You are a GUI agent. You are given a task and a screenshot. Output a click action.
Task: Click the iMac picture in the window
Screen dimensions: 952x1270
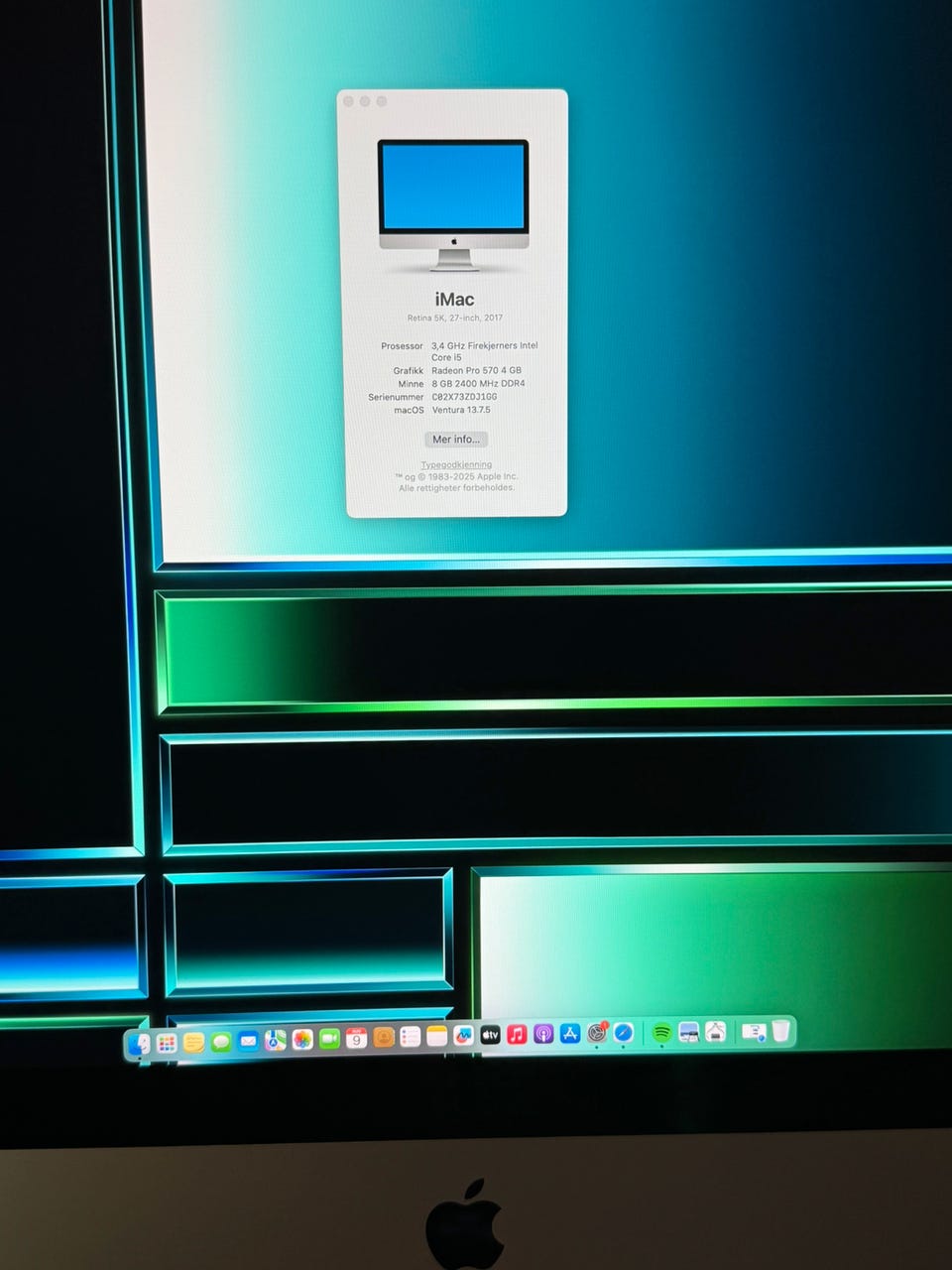(453, 205)
